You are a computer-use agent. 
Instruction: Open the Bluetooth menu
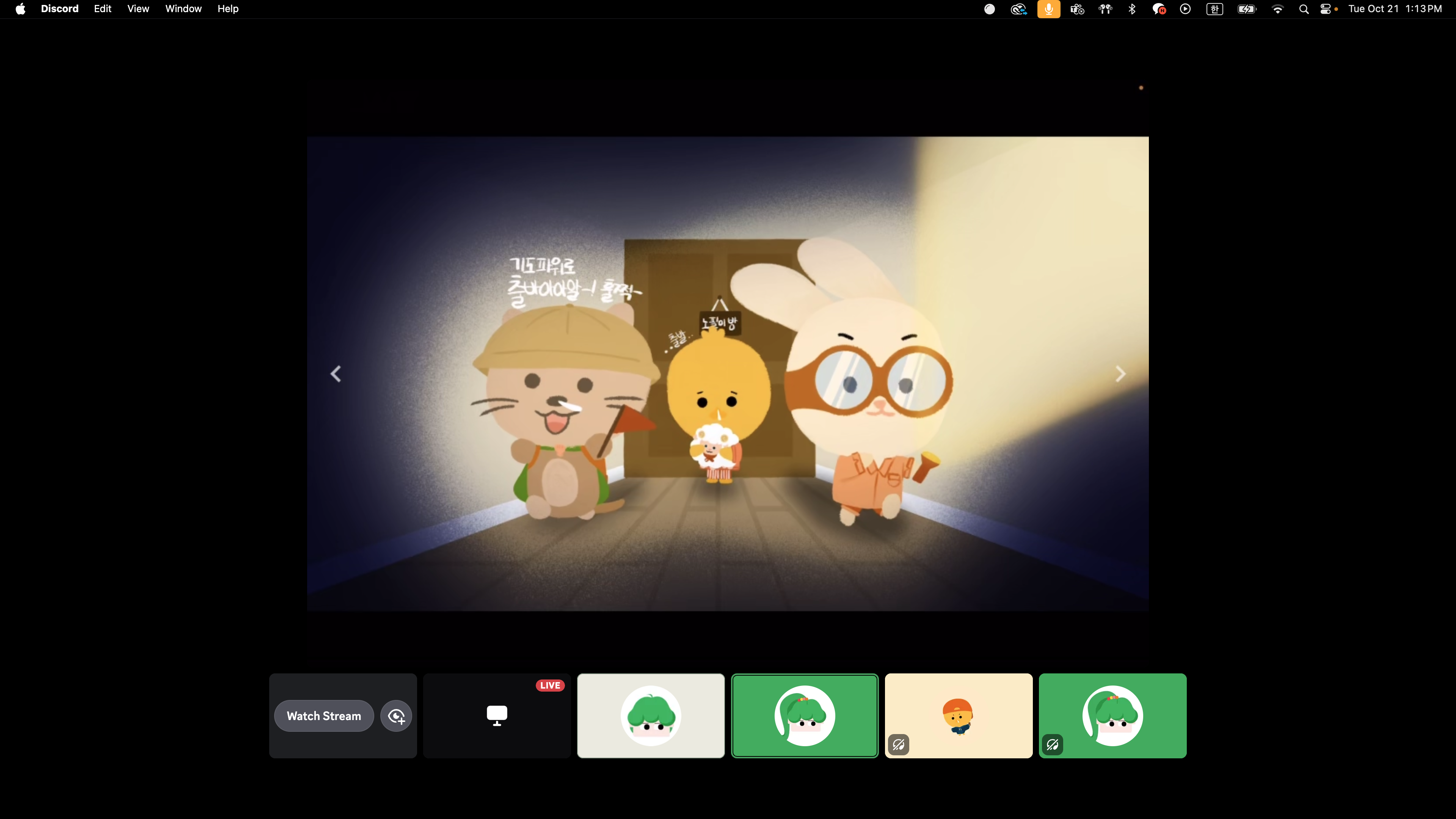1131,9
